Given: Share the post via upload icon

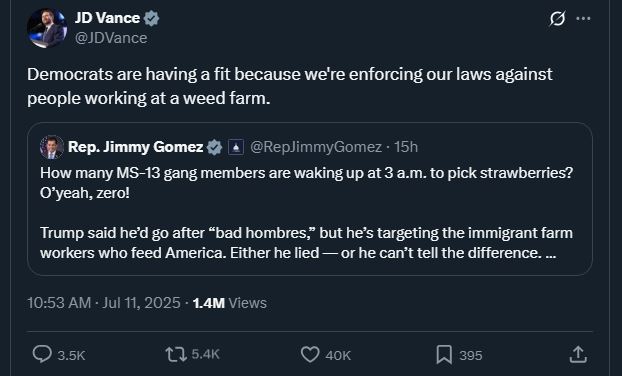Looking at the screenshot, I should click(x=578, y=354).
